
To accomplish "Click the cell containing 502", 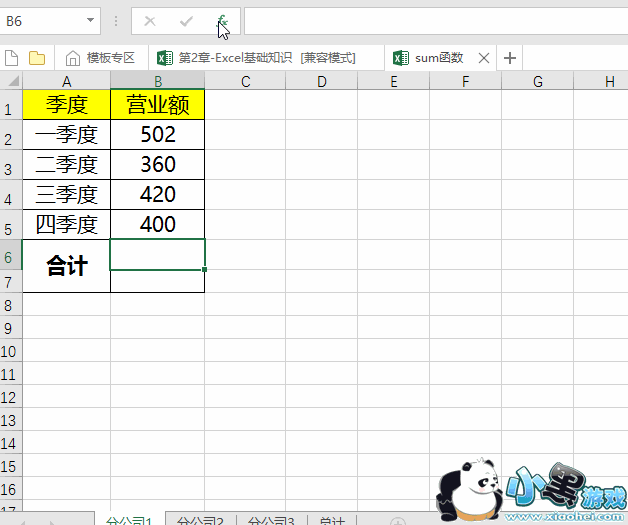I will (x=158, y=135).
